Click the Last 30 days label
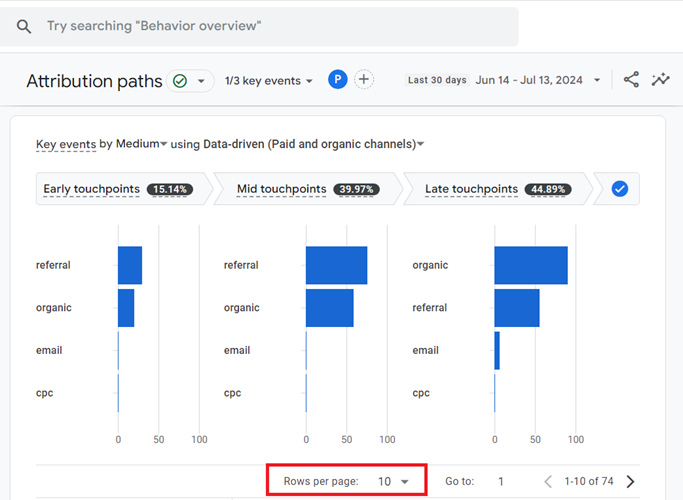 (437, 80)
